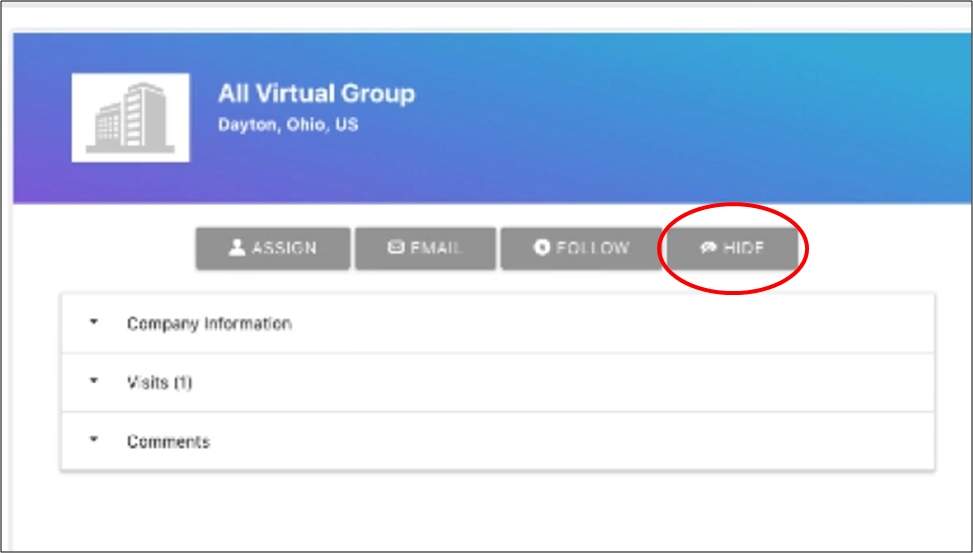This screenshot has width=973, height=553.
Task: Open the Comments row label
Action: (x=168, y=441)
